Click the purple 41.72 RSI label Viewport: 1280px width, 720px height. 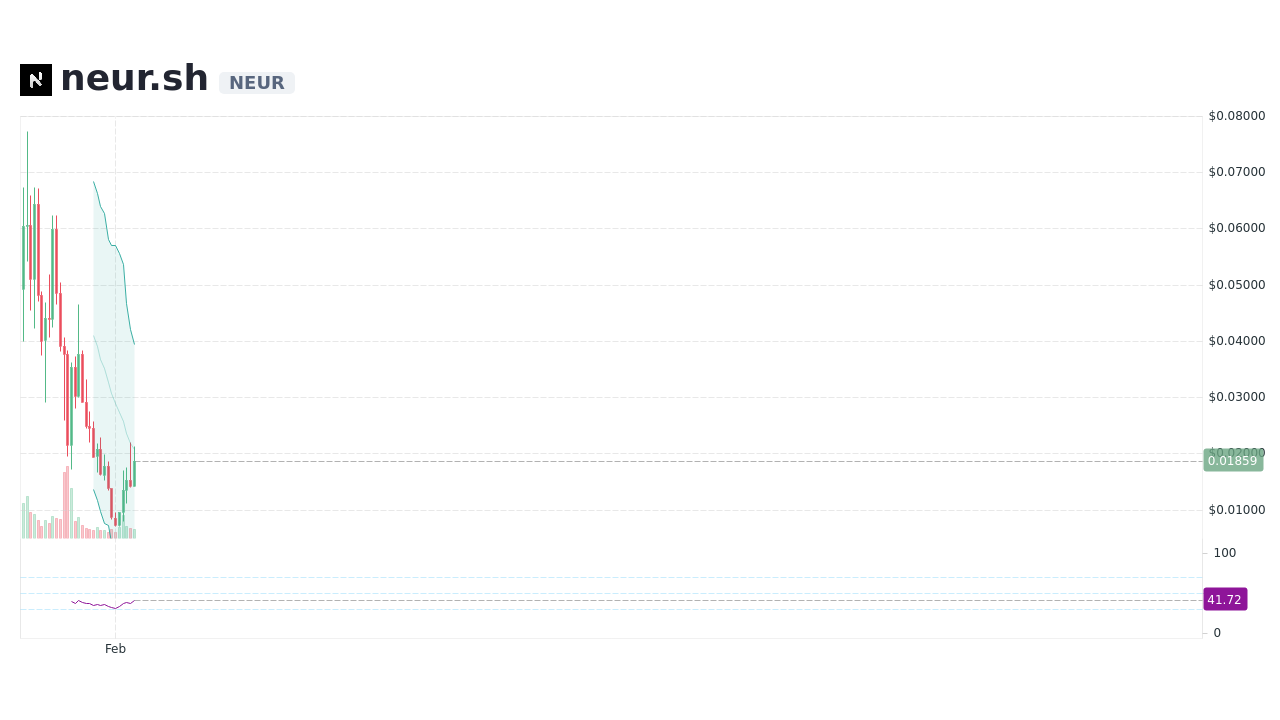click(1225, 600)
